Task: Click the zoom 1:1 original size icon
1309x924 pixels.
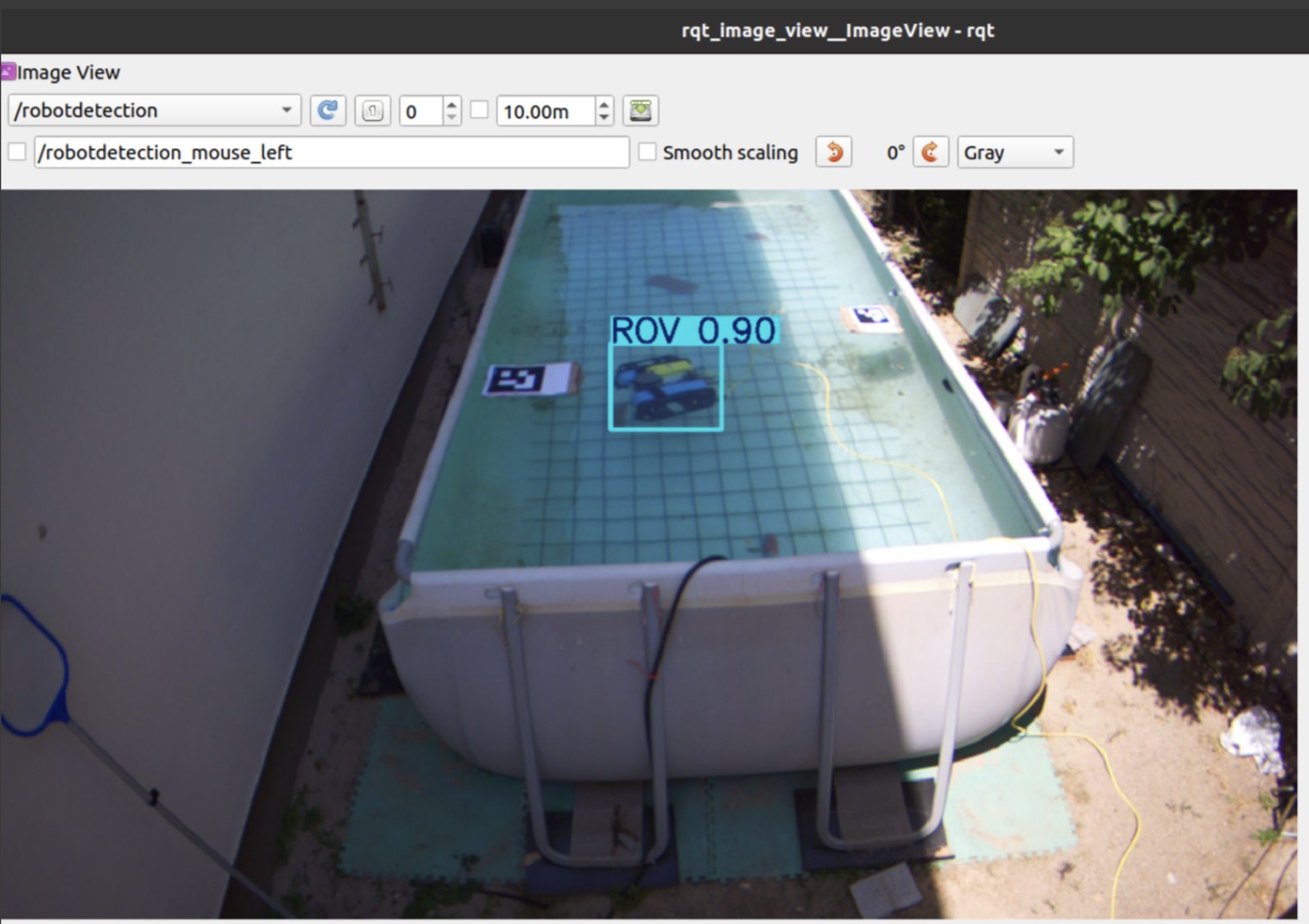Action: tap(372, 111)
